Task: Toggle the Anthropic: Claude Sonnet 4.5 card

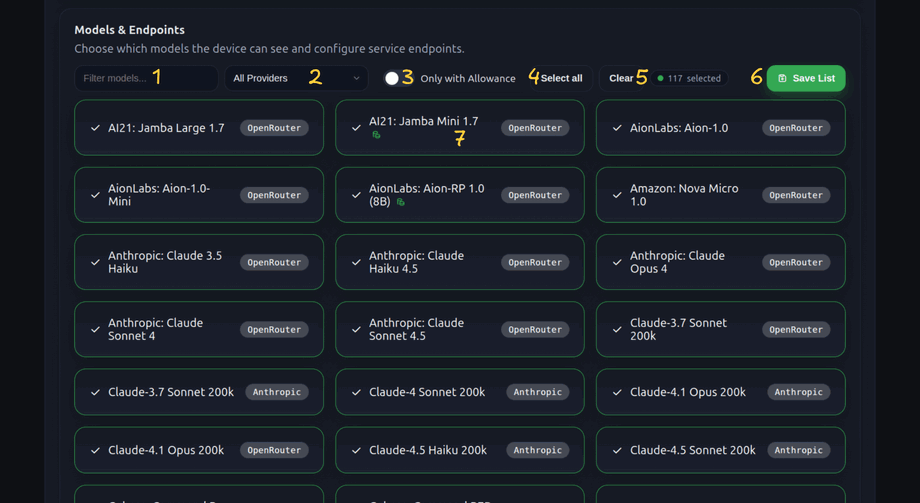Action: tap(459, 329)
